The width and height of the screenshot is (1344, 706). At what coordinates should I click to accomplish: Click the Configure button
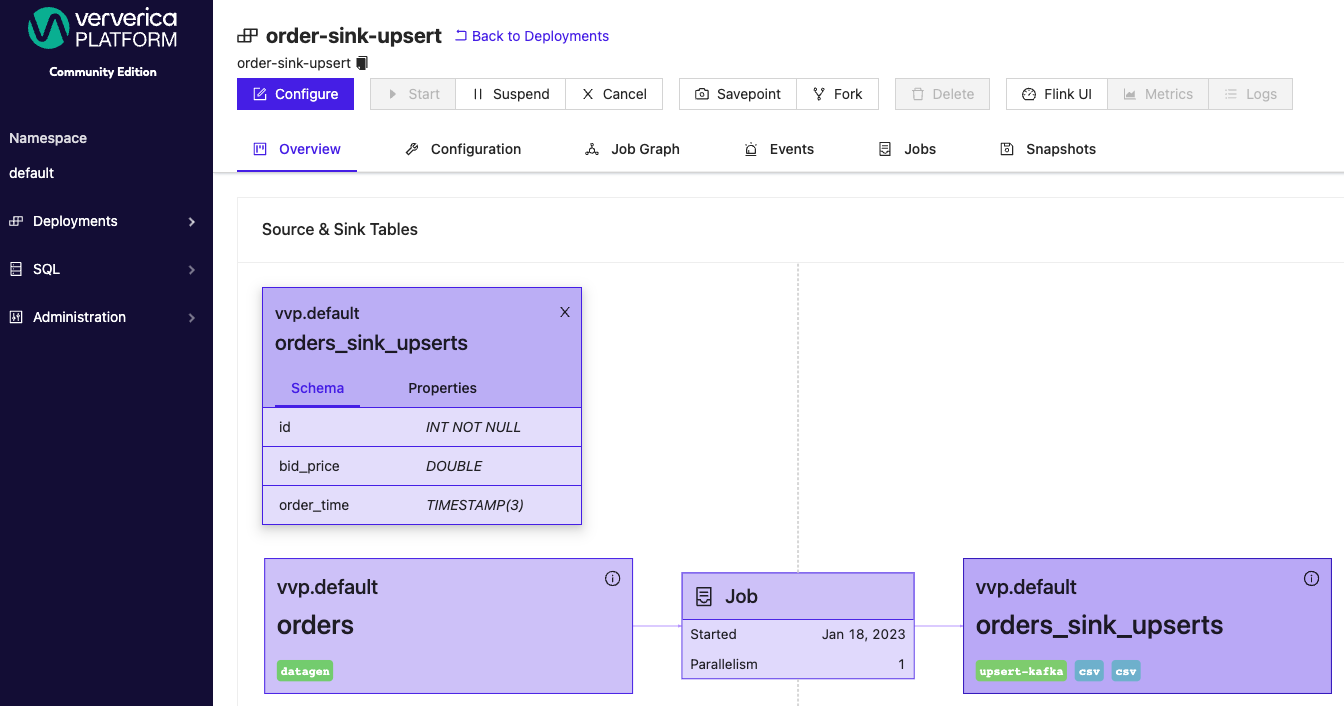[295, 93]
